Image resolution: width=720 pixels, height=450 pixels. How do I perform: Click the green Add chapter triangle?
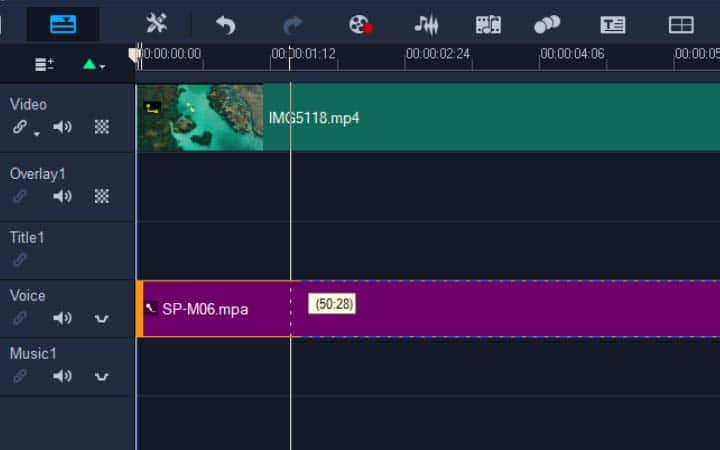89,64
